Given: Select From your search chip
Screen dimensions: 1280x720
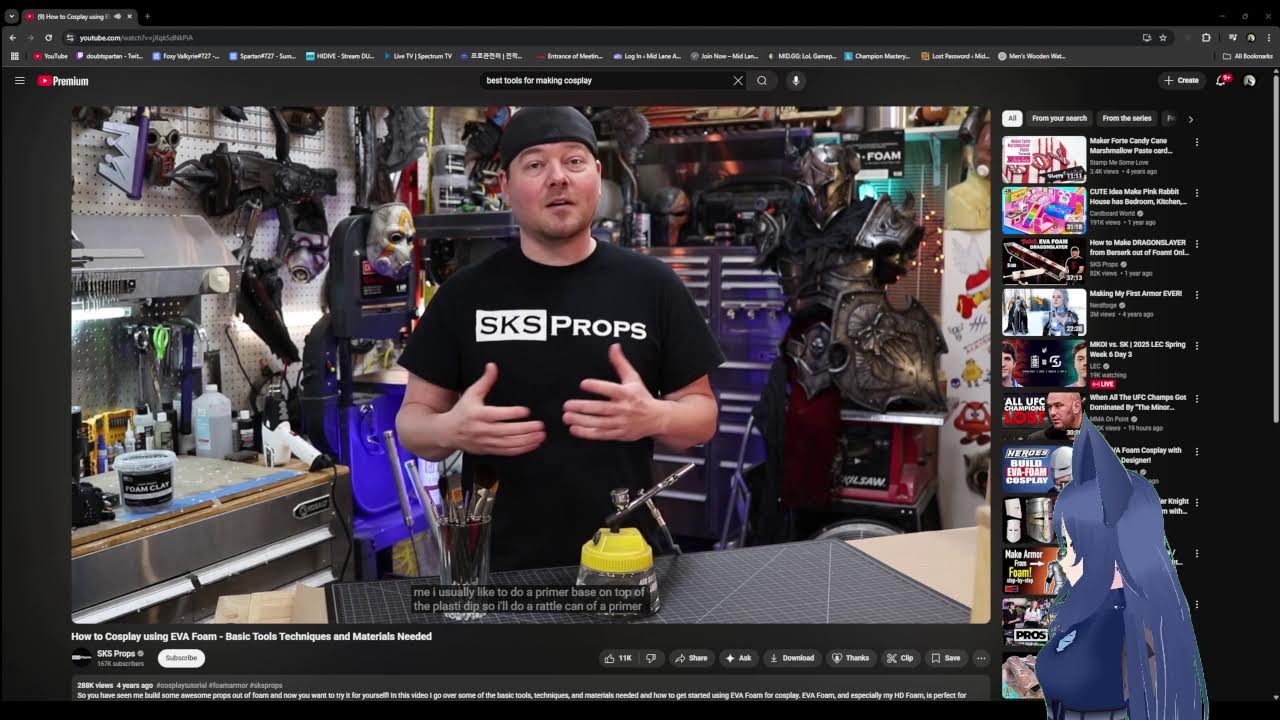Looking at the screenshot, I should (x=1059, y=118).
